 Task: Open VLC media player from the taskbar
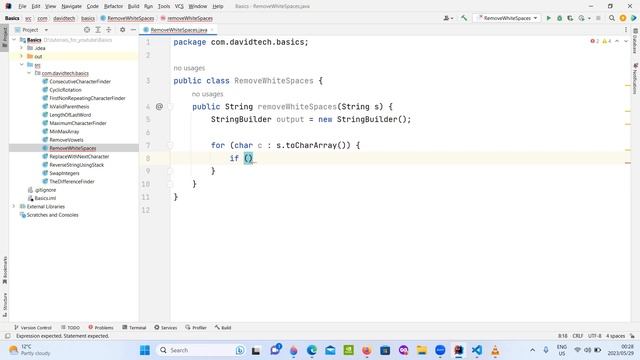495,350
